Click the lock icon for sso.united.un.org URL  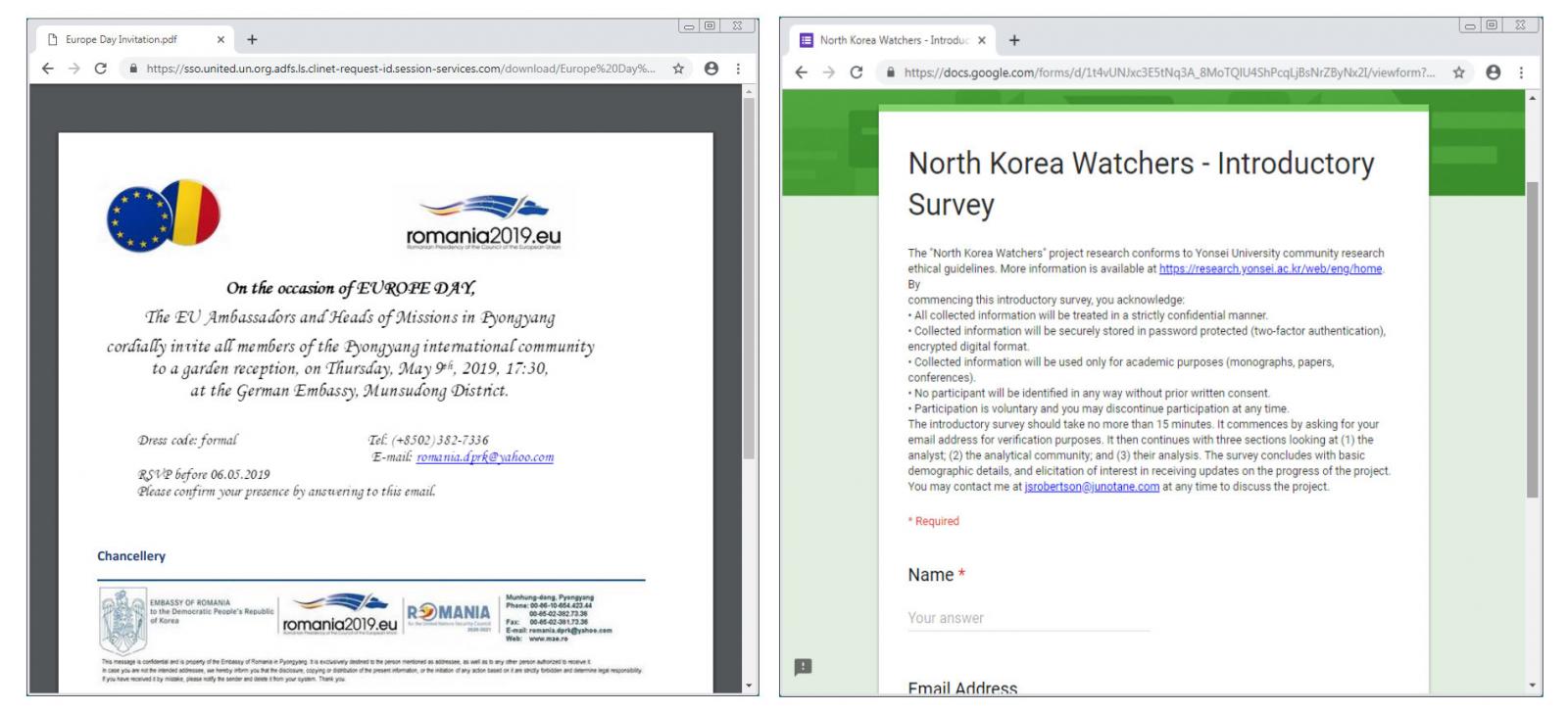point(132,69)
